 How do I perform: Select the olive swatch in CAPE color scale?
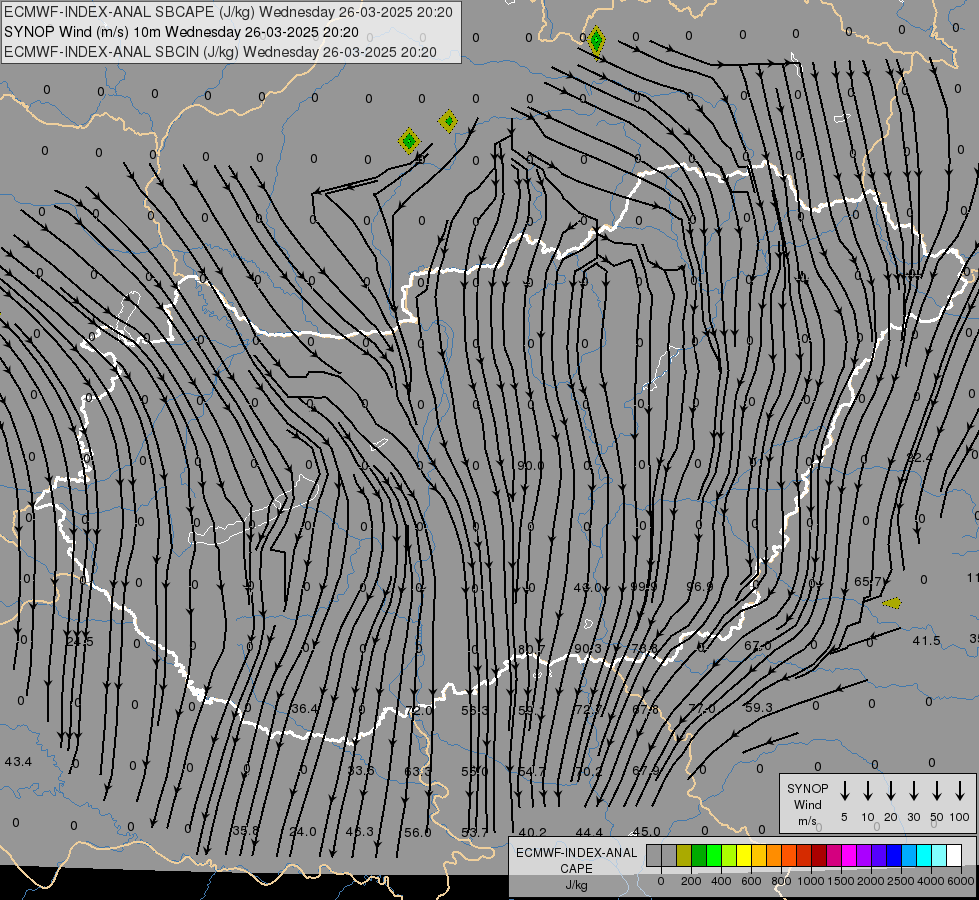coord(684,856)
